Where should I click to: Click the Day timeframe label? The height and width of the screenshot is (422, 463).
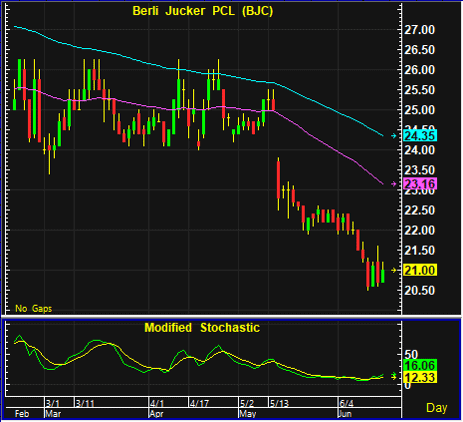[x=437, y=408]
